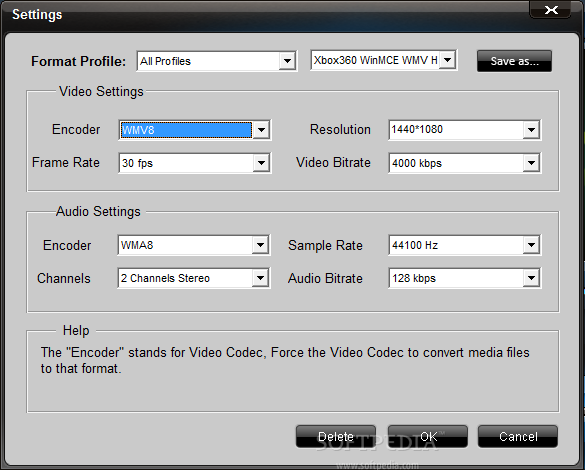
Task: Click the Channels label
Action: coord(64,278)
